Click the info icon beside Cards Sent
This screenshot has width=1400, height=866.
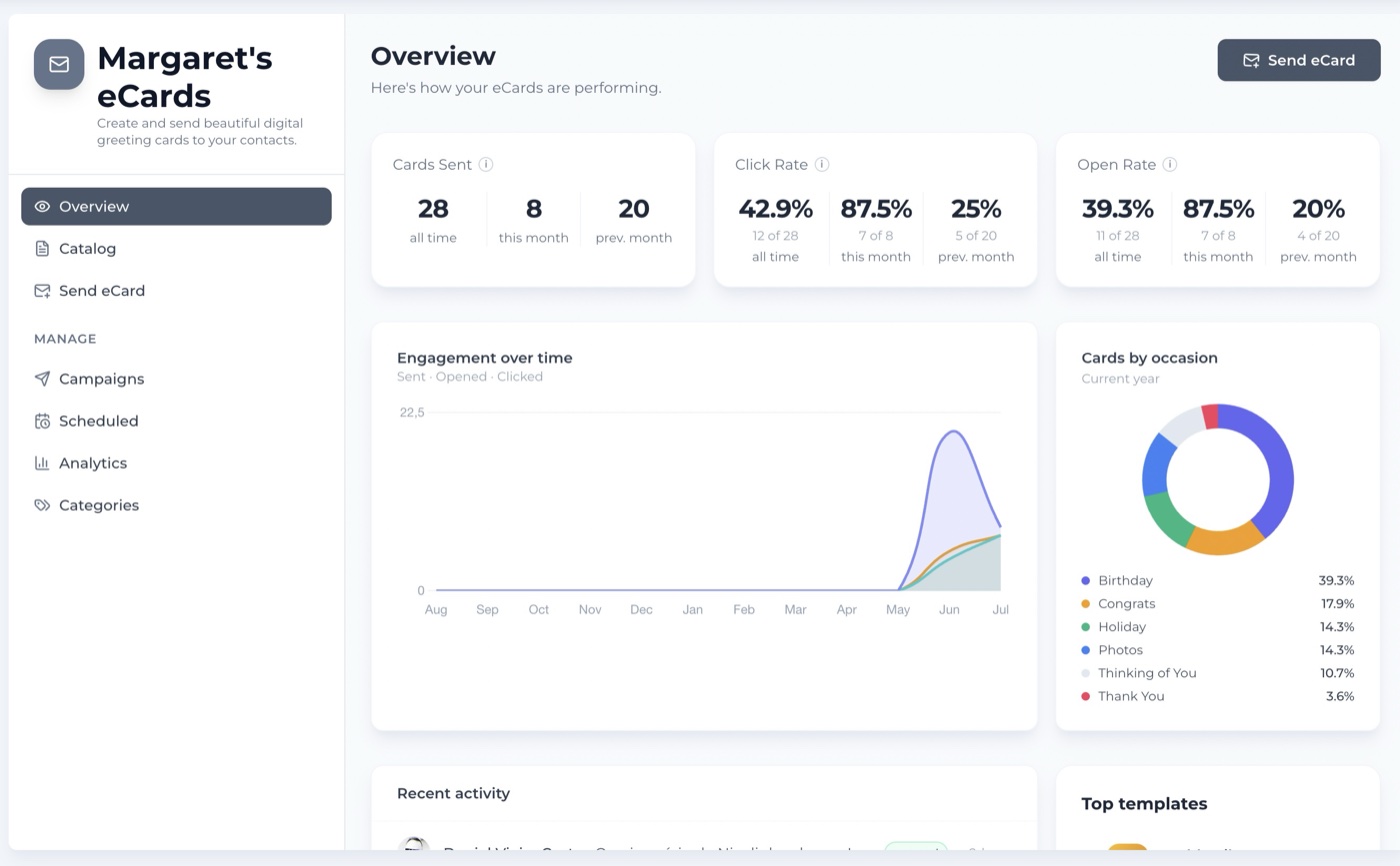486,164
